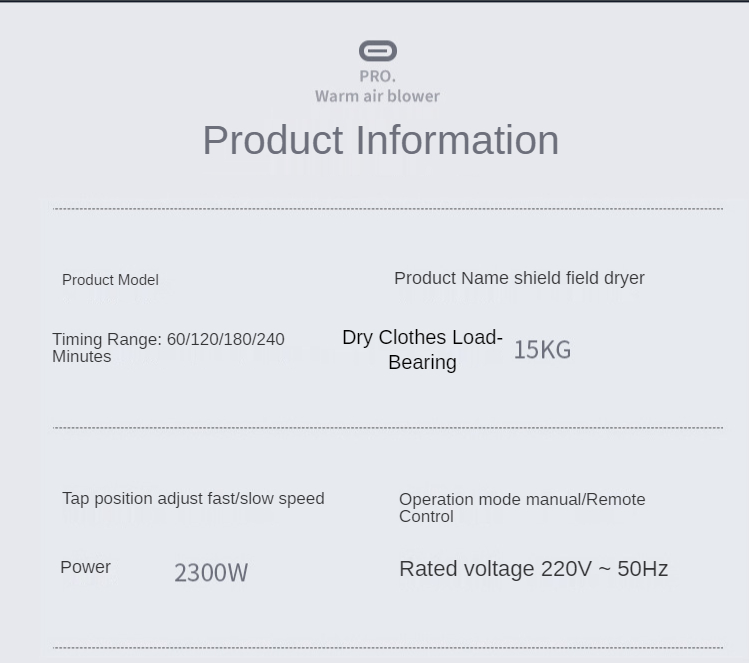Click the "Timing Range:" label

(x=107, y=339)
